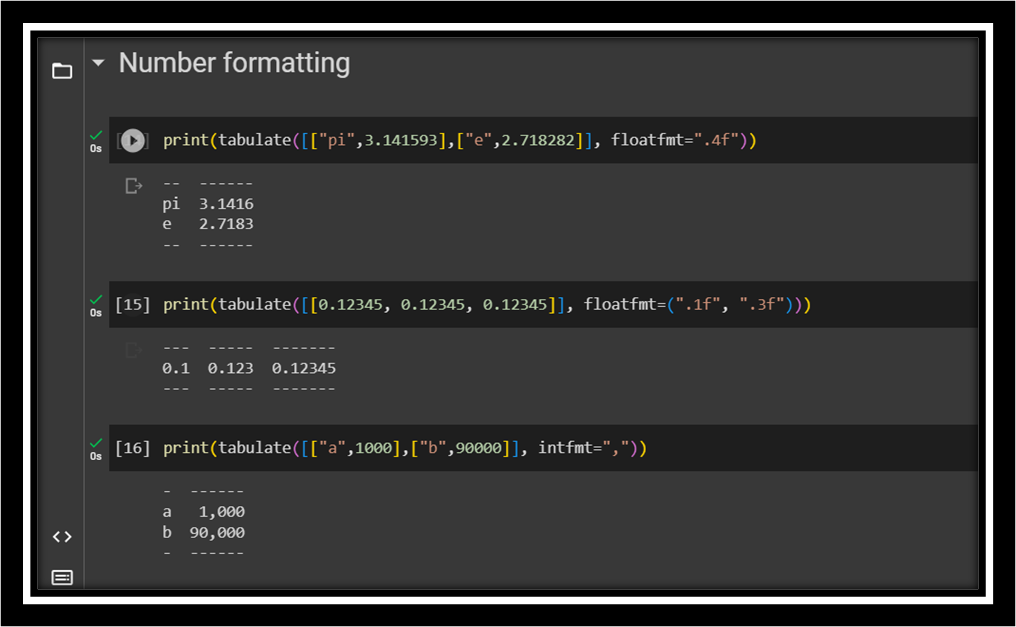Click green checkmark beside the floatfmt=".4f" cell
Viewport: 1016px width, 627px height.
pos(96,135)
